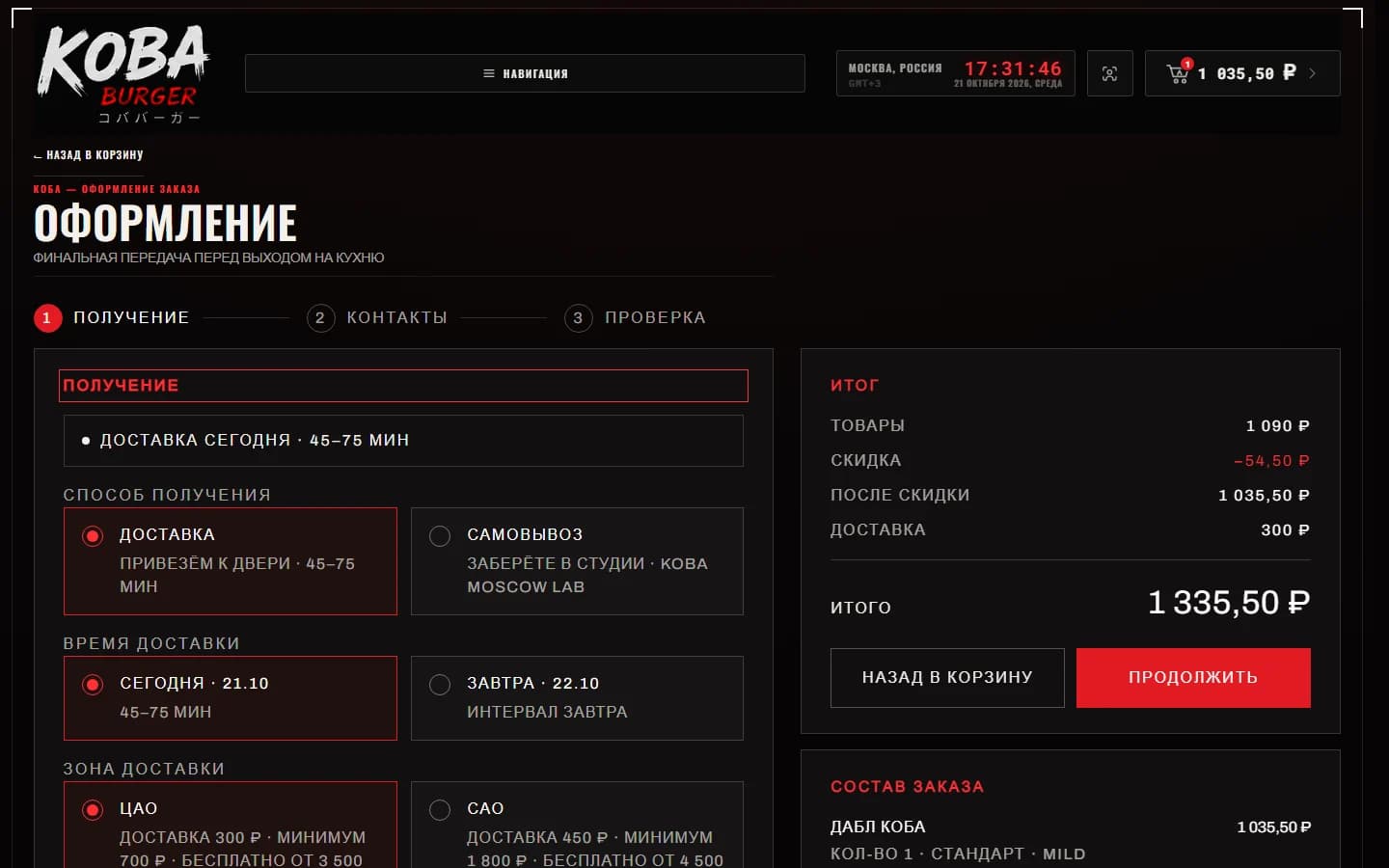Select the САО delivery zone
The width and height of the screenshot is (1389, 868).
click(577, 826)
